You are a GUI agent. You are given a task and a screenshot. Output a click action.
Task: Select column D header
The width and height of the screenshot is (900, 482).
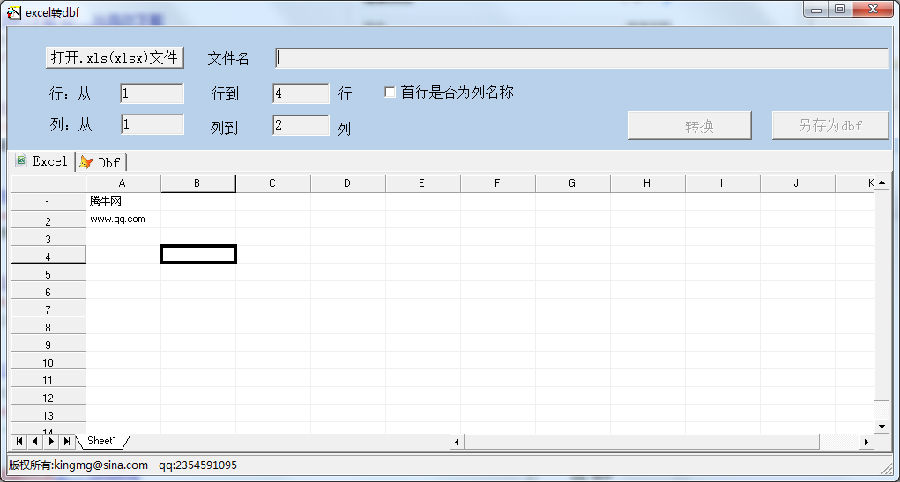(x=348, y=184)
